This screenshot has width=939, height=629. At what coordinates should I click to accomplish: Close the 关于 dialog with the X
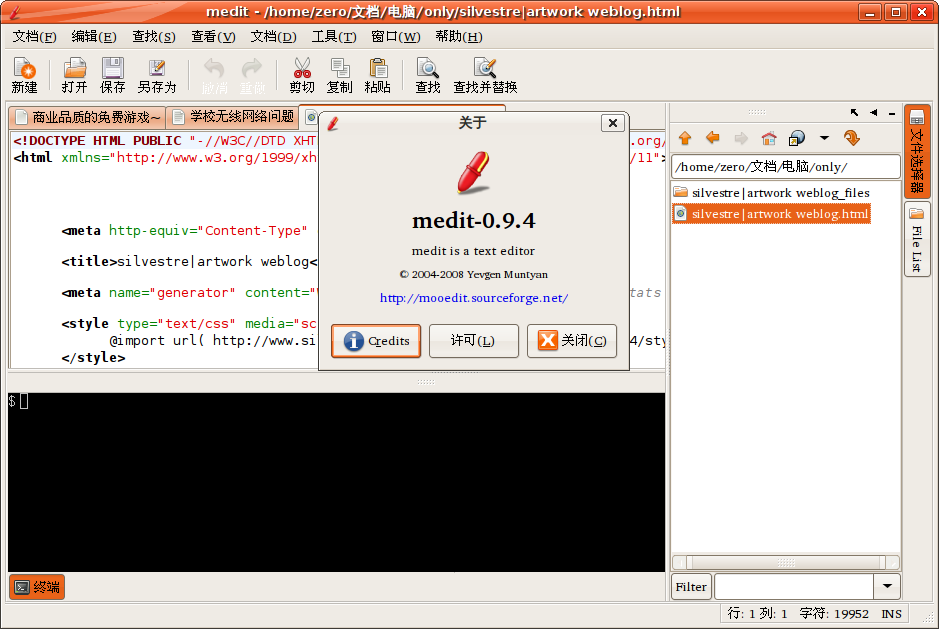point(613,123)
